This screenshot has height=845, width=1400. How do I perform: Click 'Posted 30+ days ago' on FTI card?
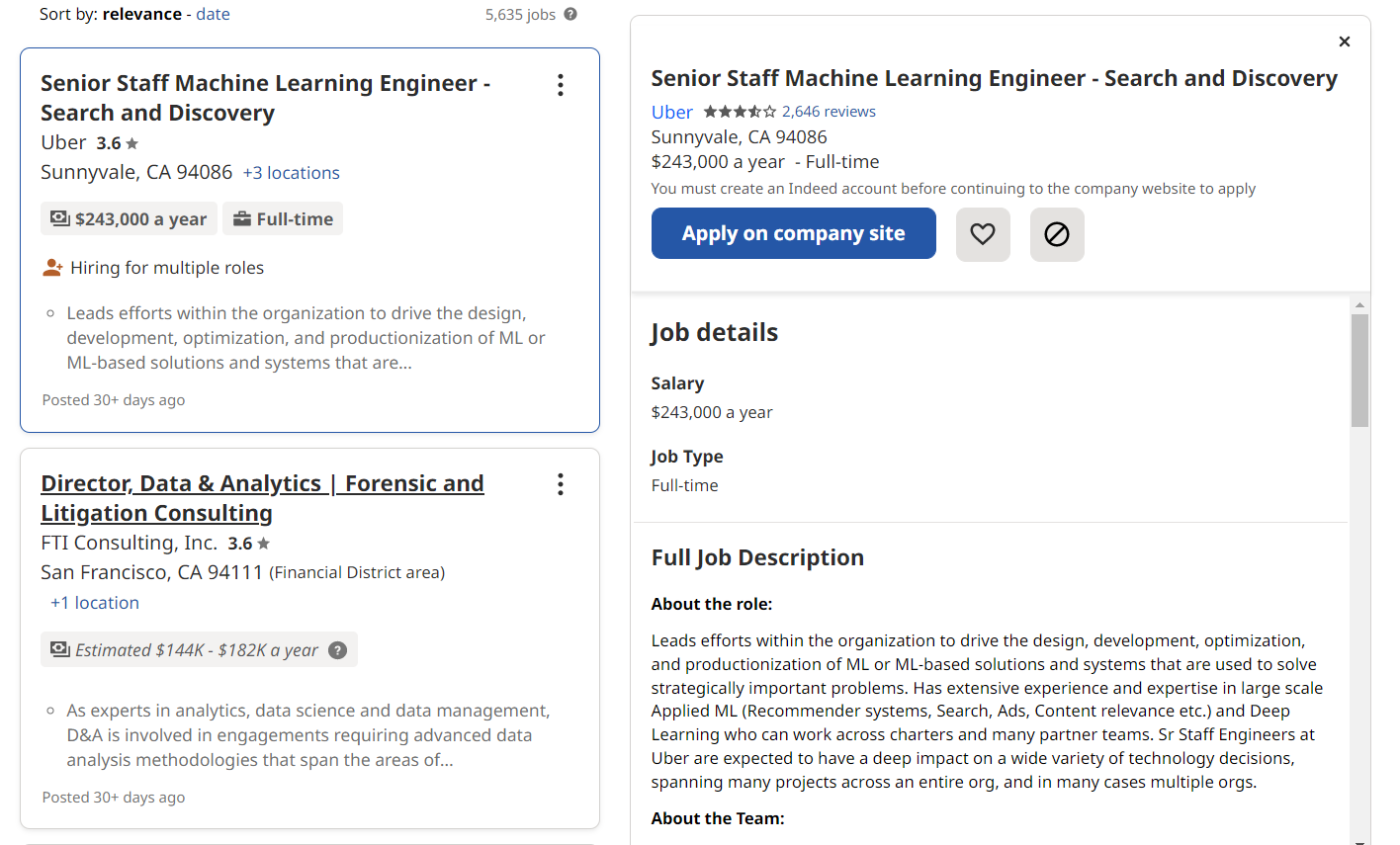[x=114, y=798]
